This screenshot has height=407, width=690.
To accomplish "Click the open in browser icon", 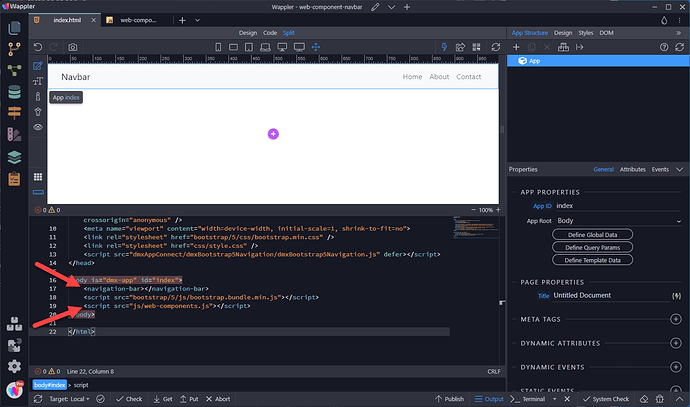I will [460, 47].
